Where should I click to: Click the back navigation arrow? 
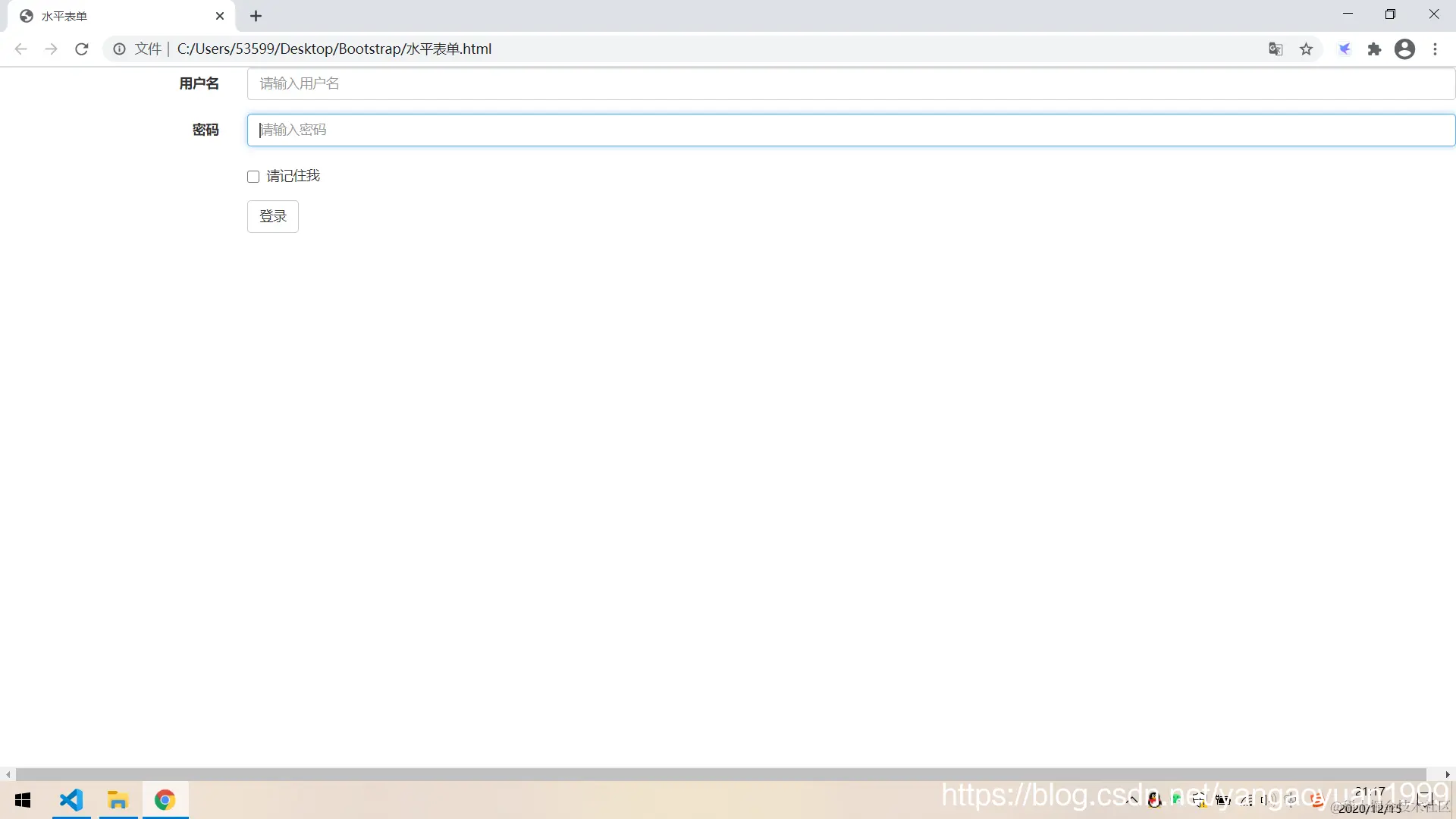pyautogui.click(x=20, y=49)
